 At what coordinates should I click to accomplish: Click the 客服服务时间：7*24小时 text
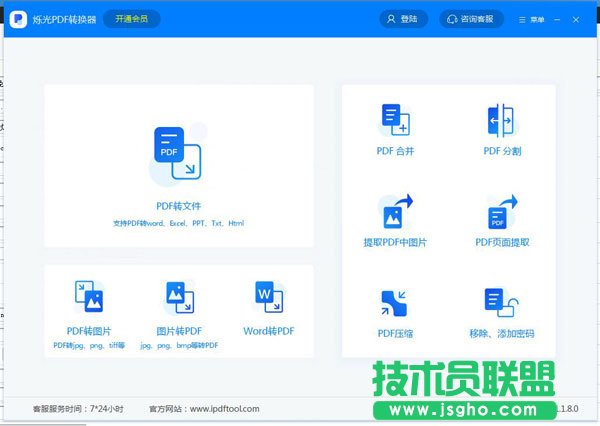pos(78,409)
